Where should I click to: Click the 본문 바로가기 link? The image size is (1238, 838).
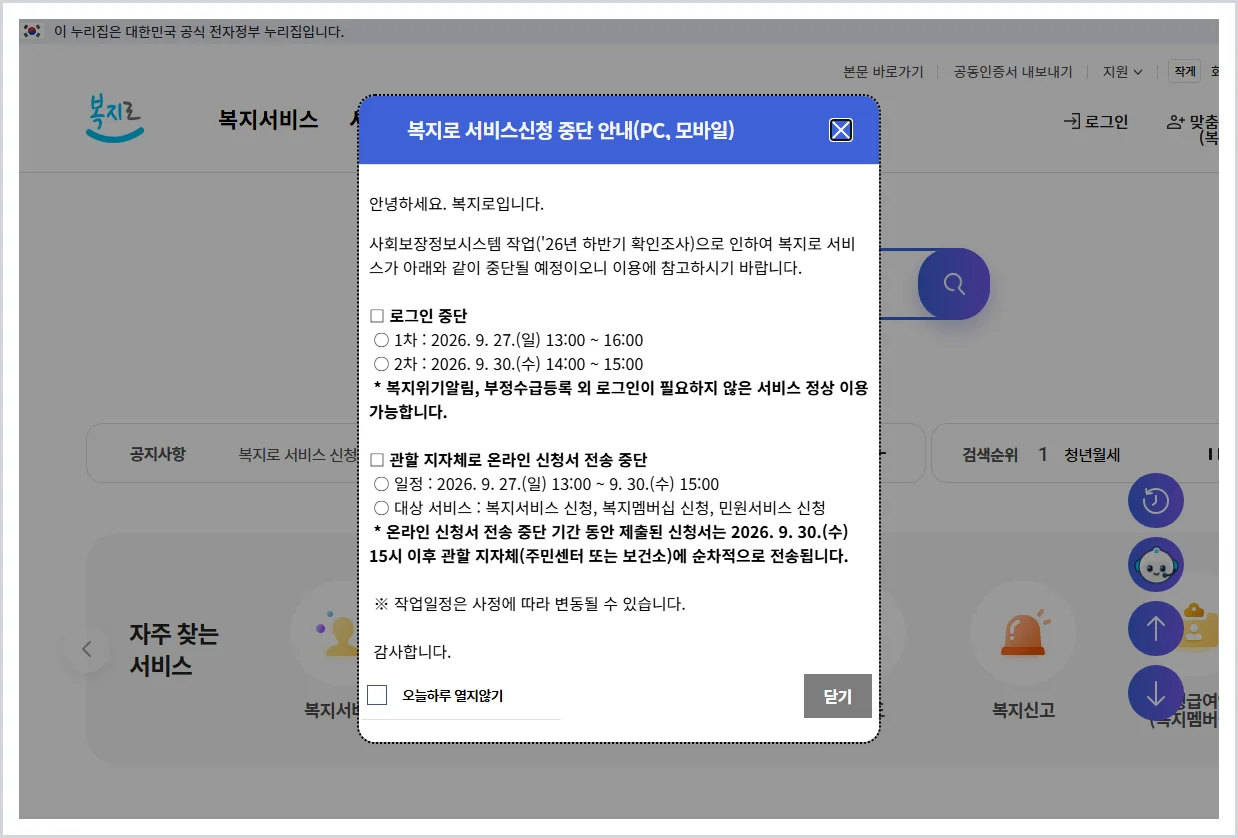pyautogui.click(x=883, y=72)
